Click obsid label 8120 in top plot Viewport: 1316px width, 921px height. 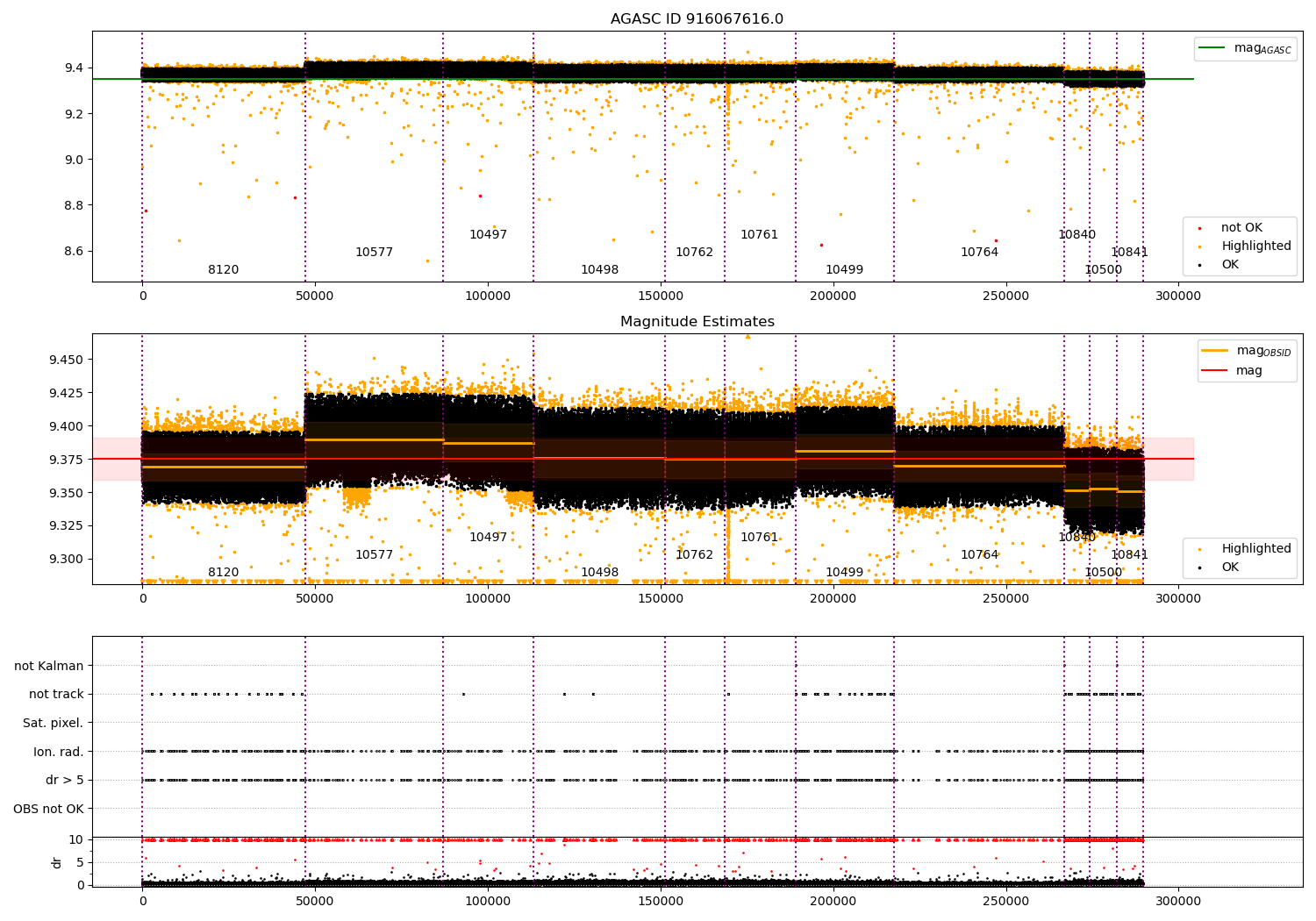[x=223, y=270]
